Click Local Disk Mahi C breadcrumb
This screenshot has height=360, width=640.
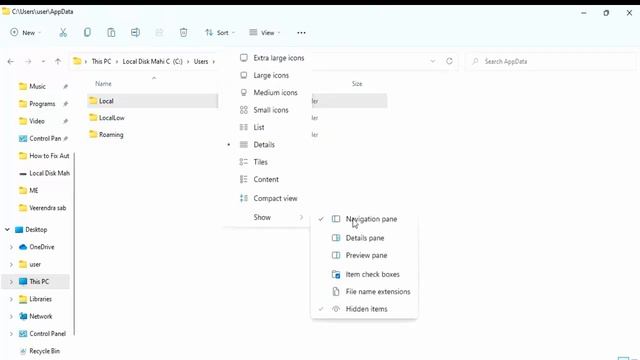coord(153,62)
